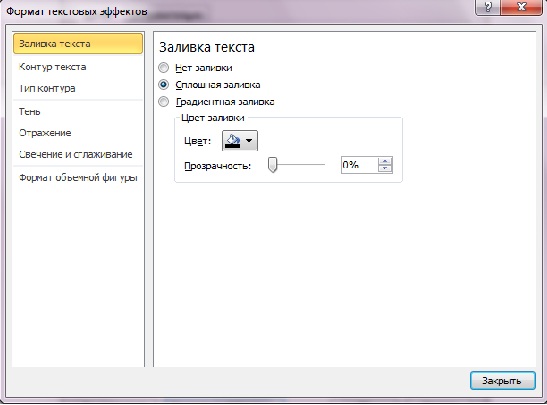Click the Закрыть button
Screen dimensions: 547x405
click(x=503, y=381)
